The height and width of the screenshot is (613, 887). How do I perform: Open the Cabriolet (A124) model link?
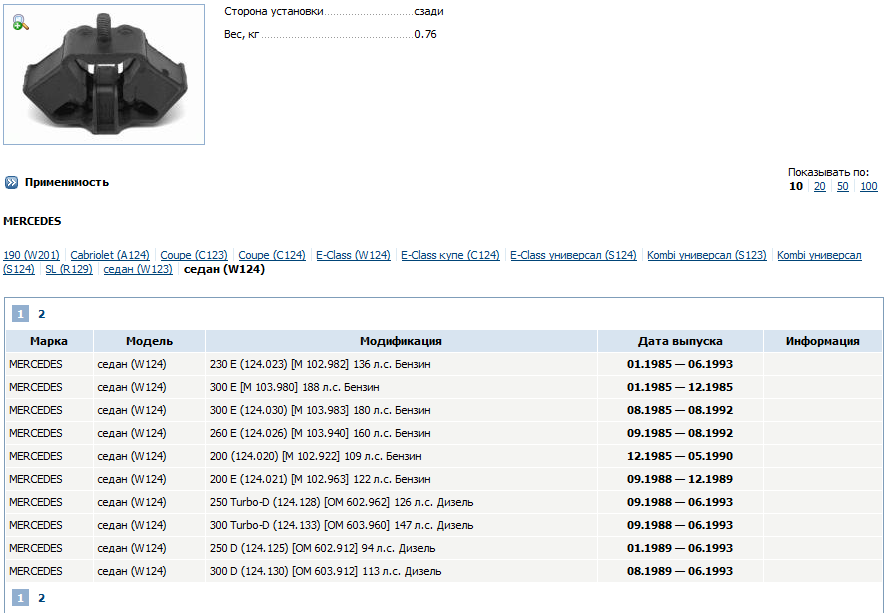[110, 255]
